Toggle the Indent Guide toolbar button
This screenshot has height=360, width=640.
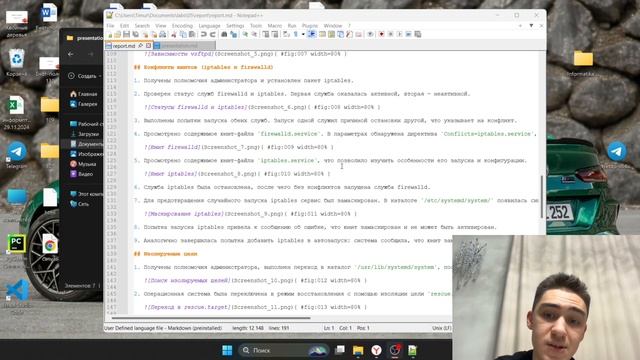tap(312, 34)
